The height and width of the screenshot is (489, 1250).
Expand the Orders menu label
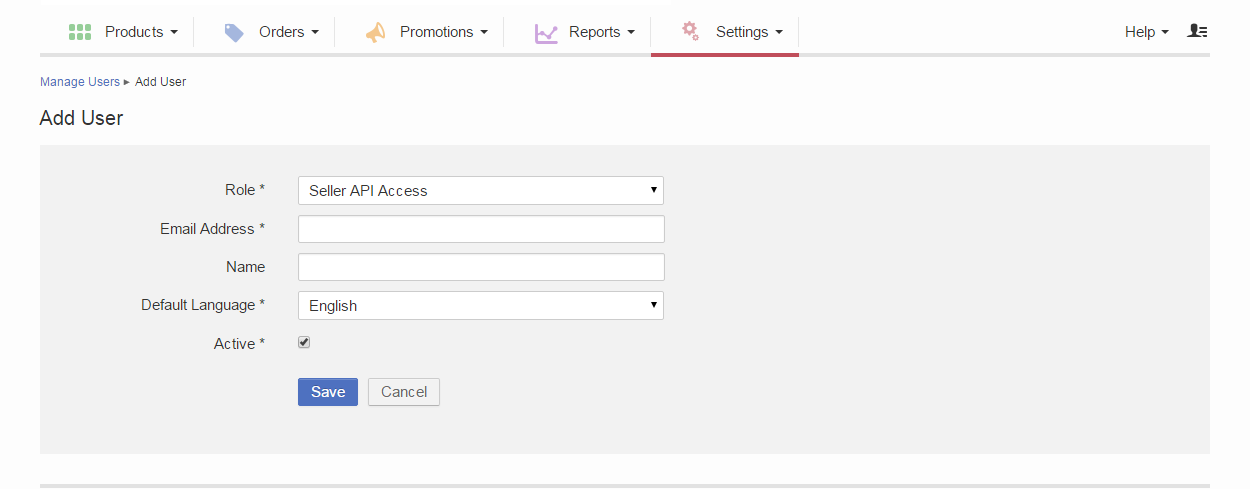click(288, 32)
